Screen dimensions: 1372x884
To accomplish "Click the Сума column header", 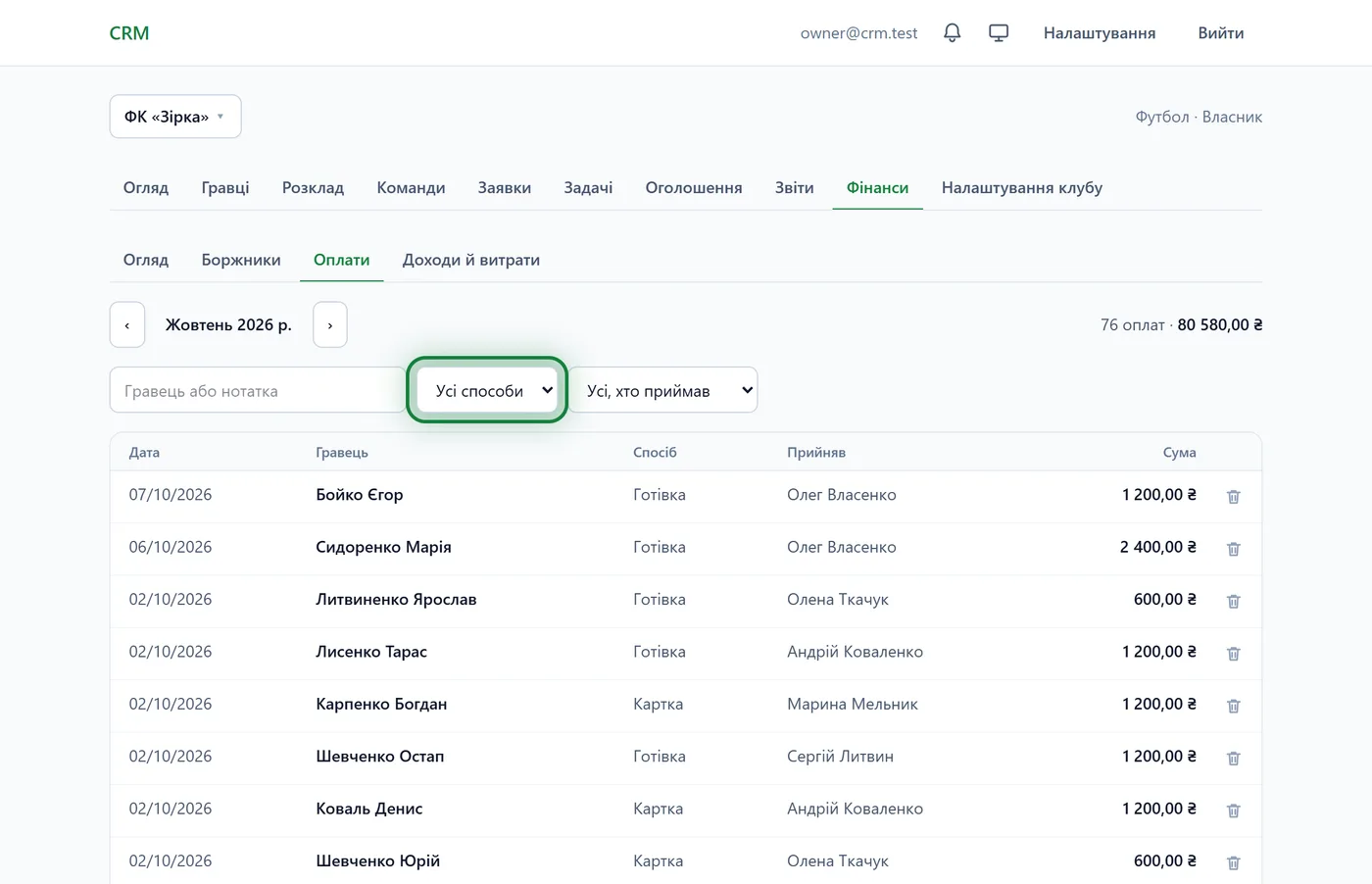I will point(1180,452).
